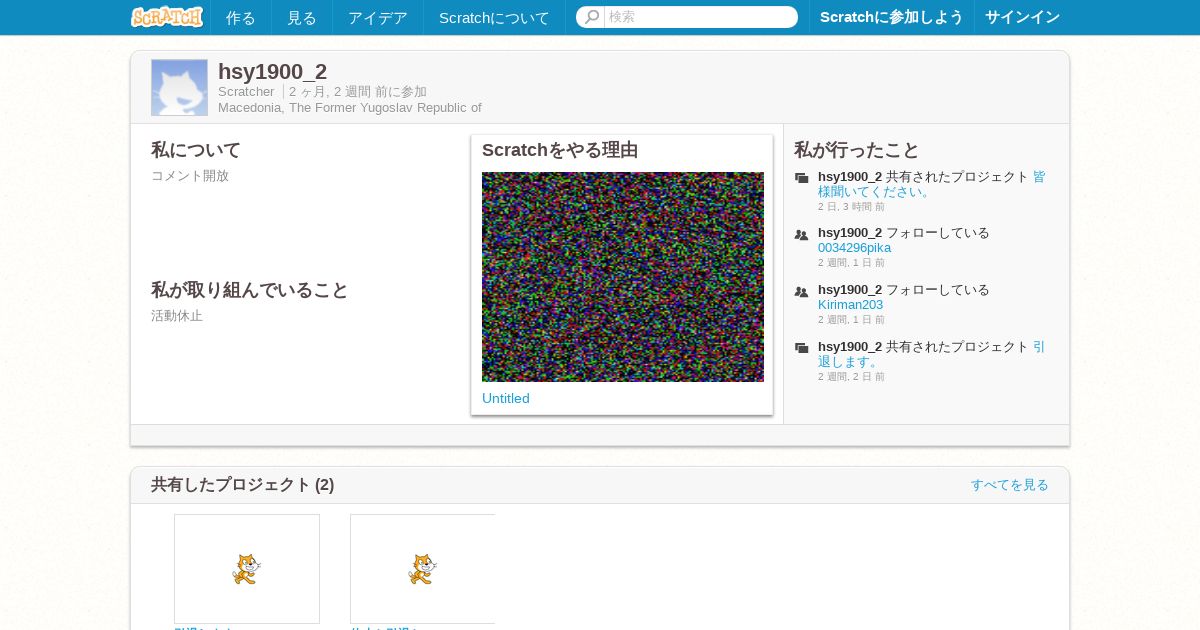The image size is (1200, 630).
Task: Click the 私について heading
Action: 196,150
